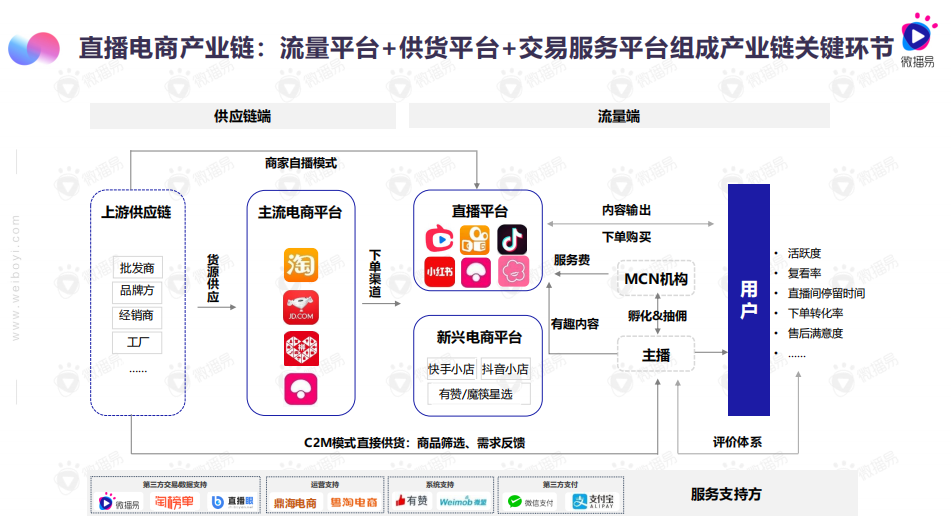Click the orange Kuaishou camera icon
The height and width of the screenshot is (519, 951).
point(475,239)
